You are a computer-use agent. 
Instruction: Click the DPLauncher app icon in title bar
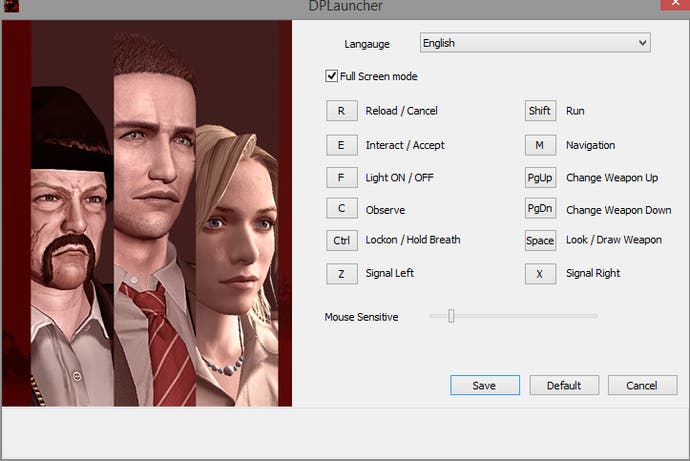[x=11, y=5]
